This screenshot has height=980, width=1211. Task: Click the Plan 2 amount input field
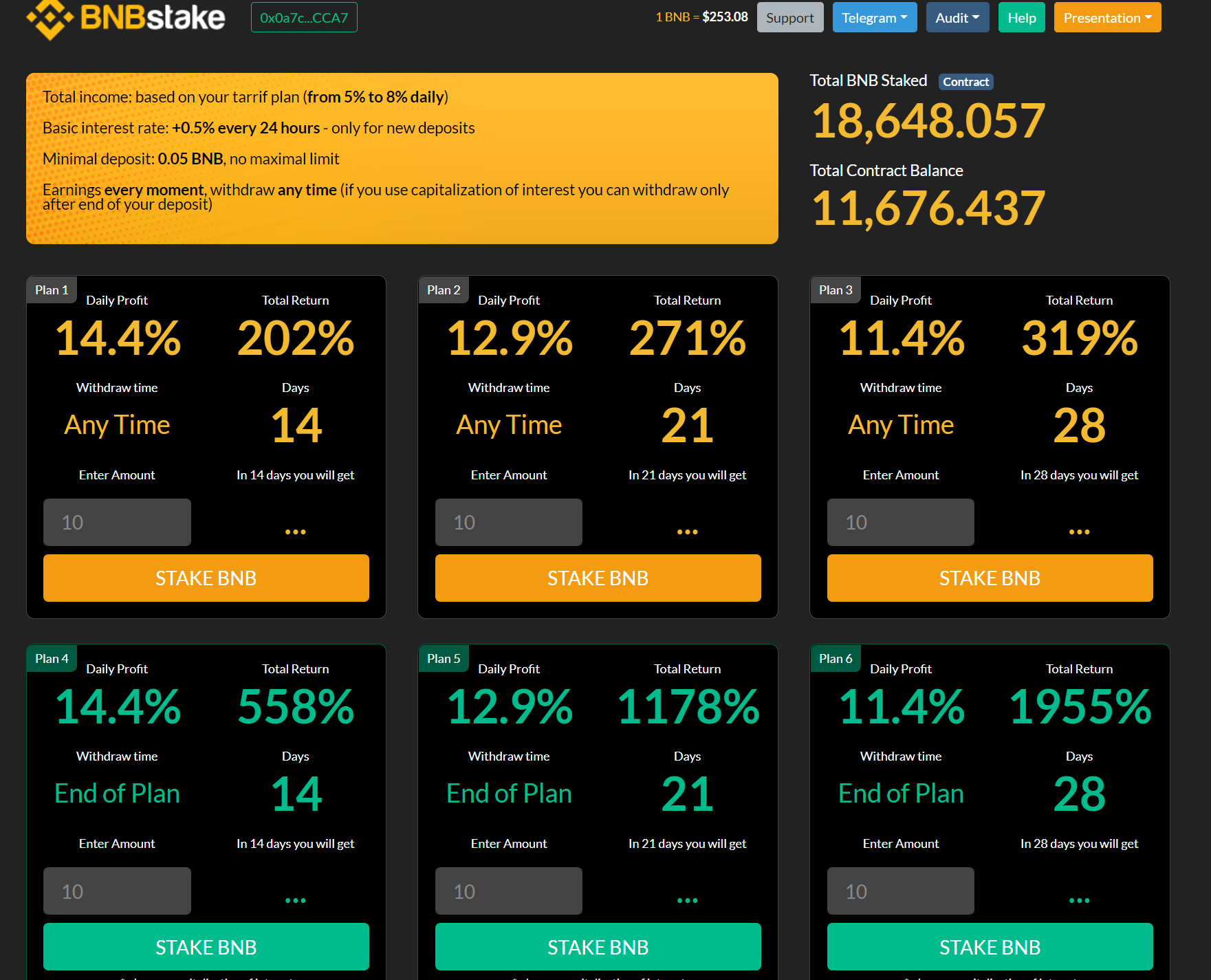509,523
